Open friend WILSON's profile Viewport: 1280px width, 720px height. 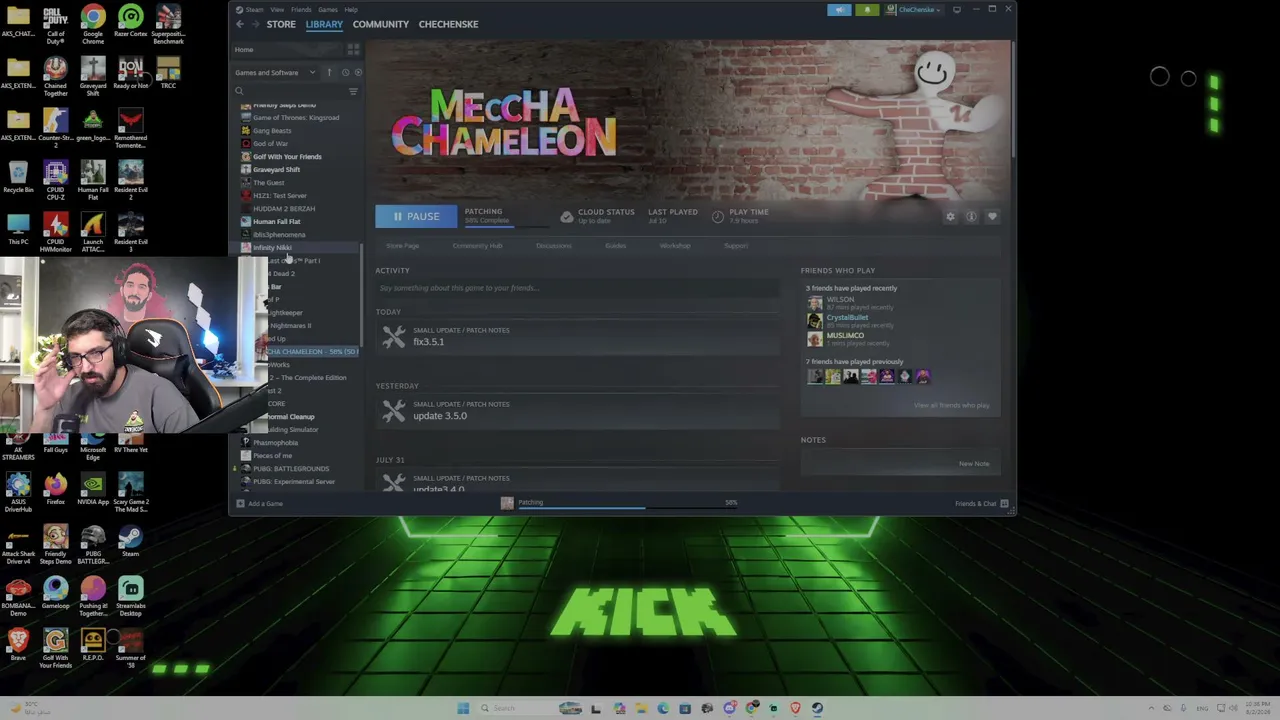[840, 300]
